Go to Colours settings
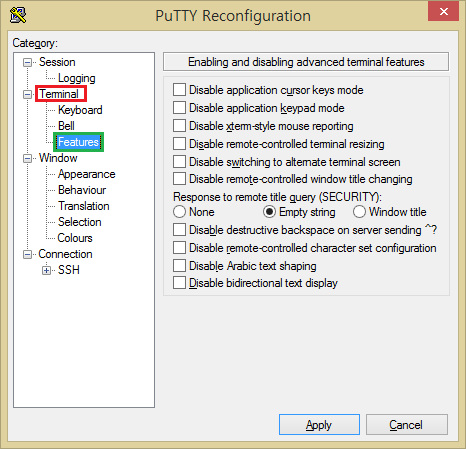This screenshot has height=449, width=466. click(x=75, y=238)
